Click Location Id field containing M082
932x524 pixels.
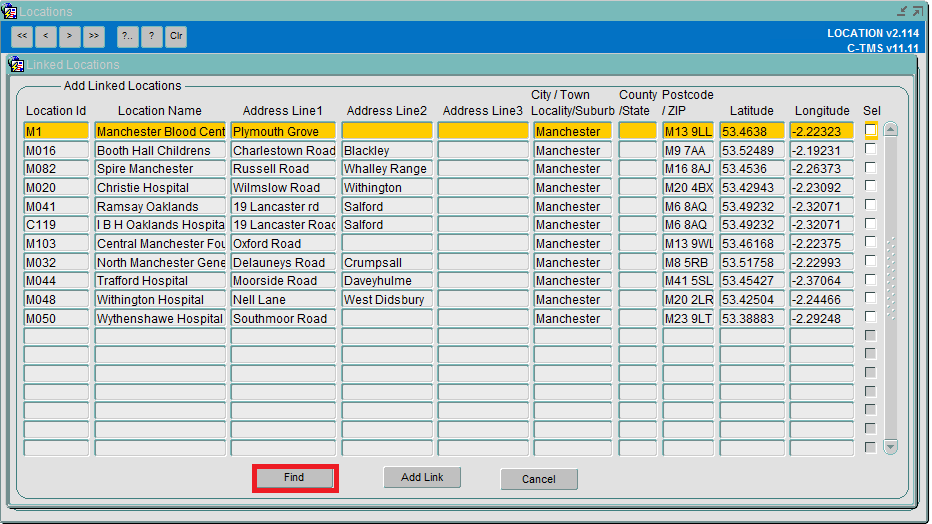click(x=56, y=169)
